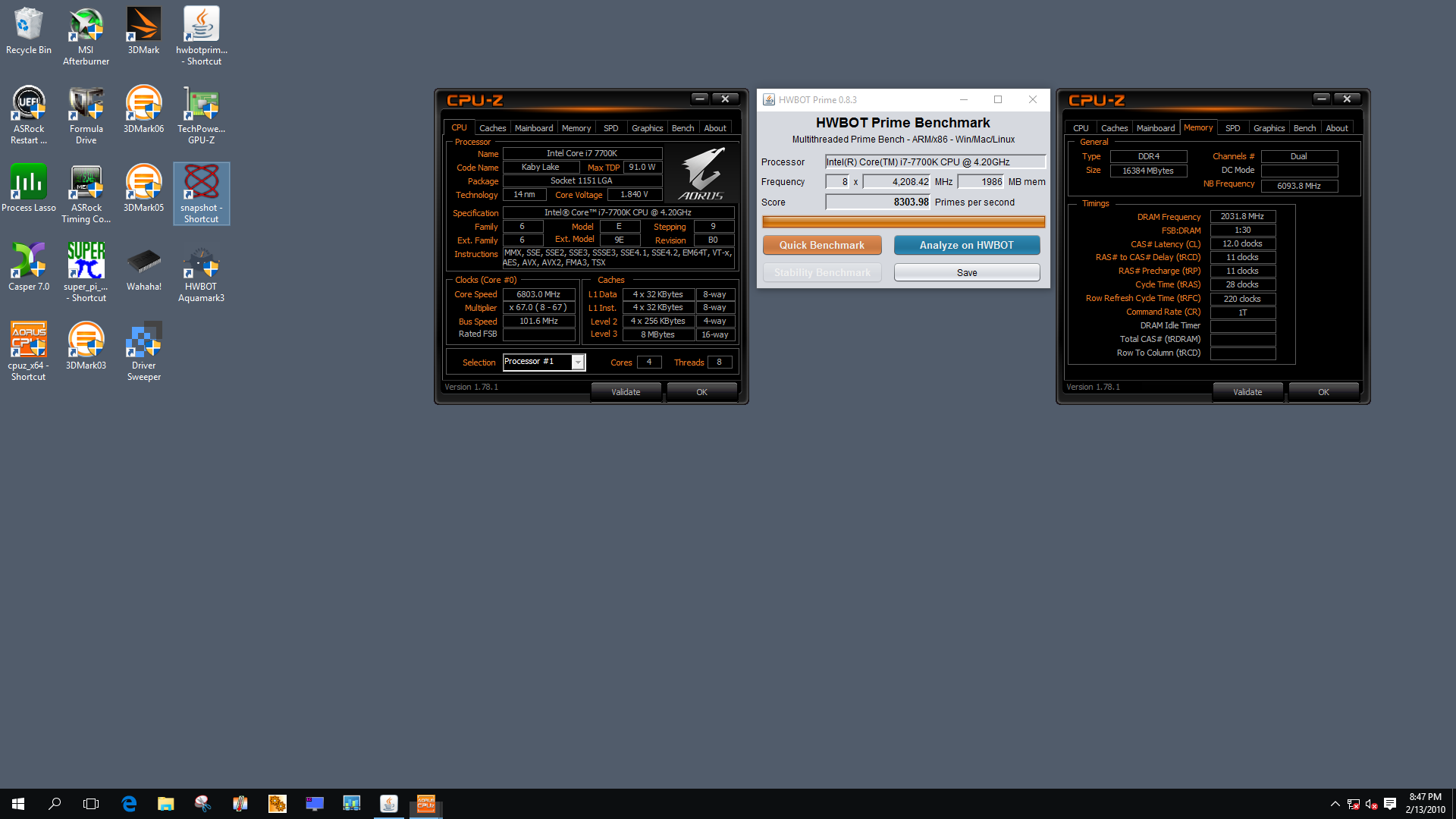Select the 3DMark03 desktop icon
Image resolution: width=1456 pixels, height=819 pixels.
coord(86,347)
